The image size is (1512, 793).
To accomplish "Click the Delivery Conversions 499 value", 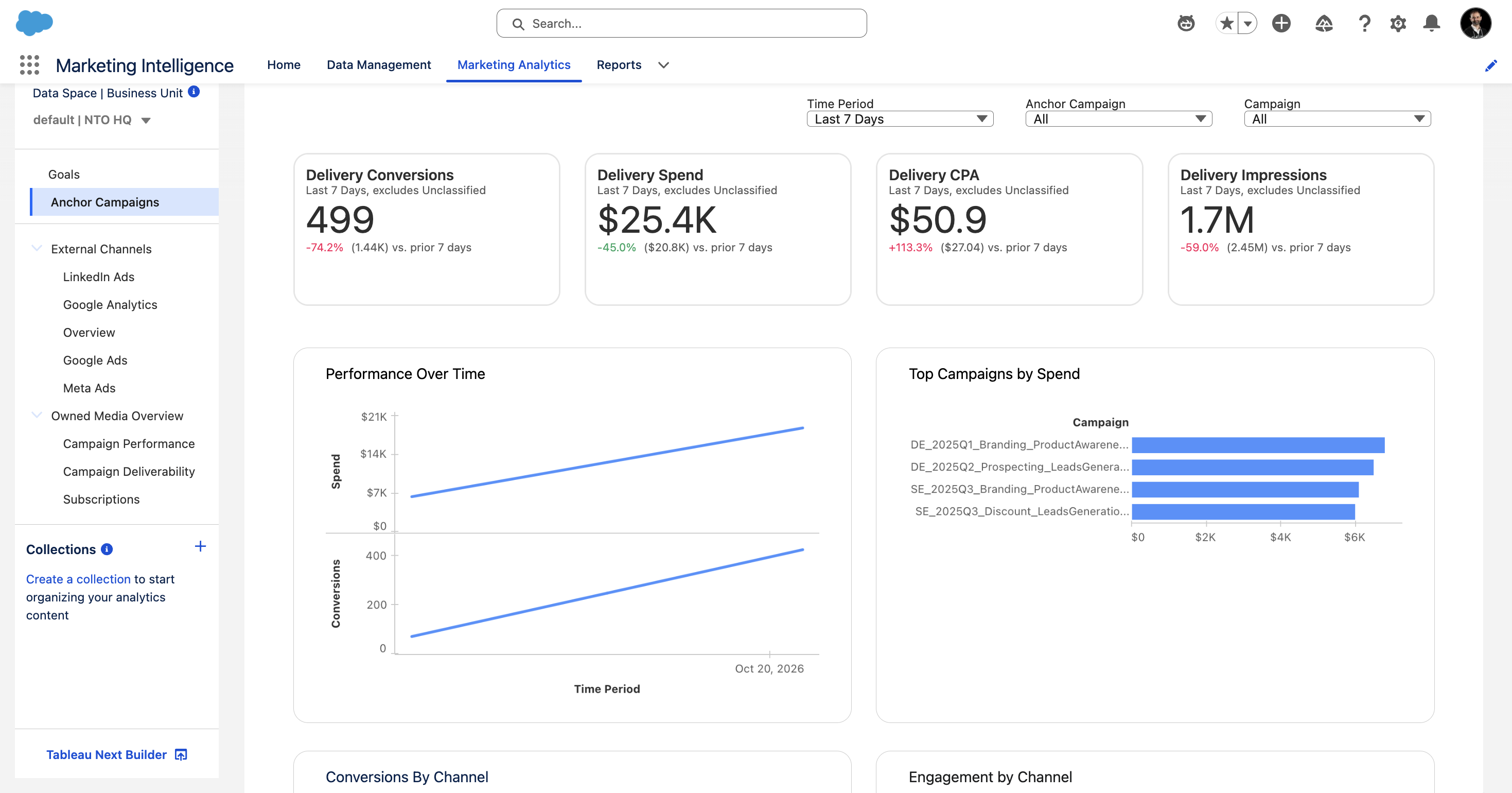I will click(340, 220).
